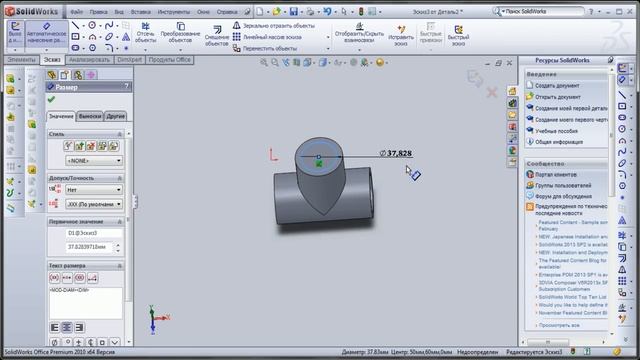Open the Инструменты menu
Image resolution: width=640 pixels, height=360 pixels.
(173, 12)
